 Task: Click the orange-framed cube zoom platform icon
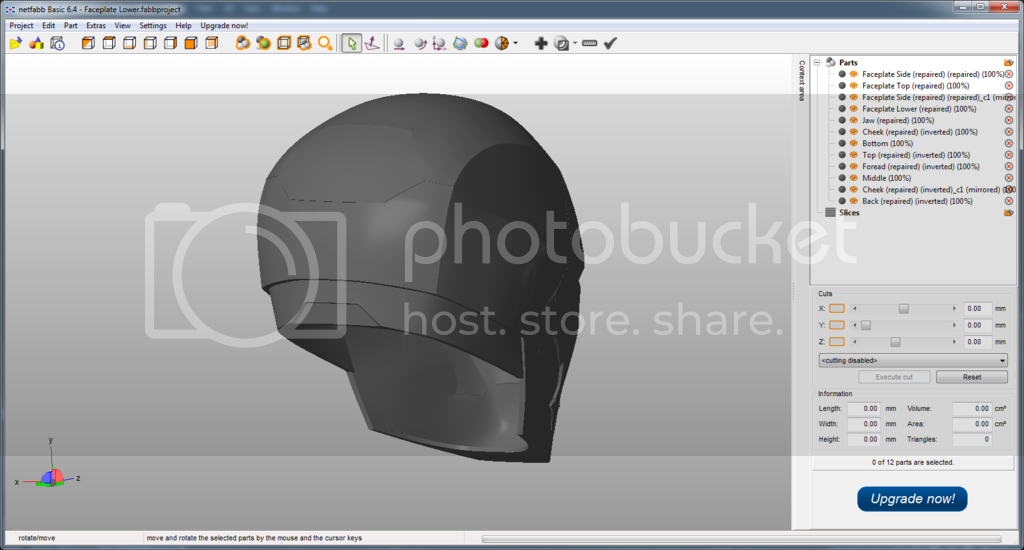(284, 44)
